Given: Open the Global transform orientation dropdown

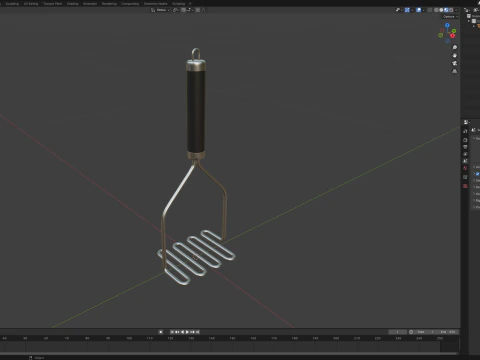Looking at the screenshot, I should (160, 10).
